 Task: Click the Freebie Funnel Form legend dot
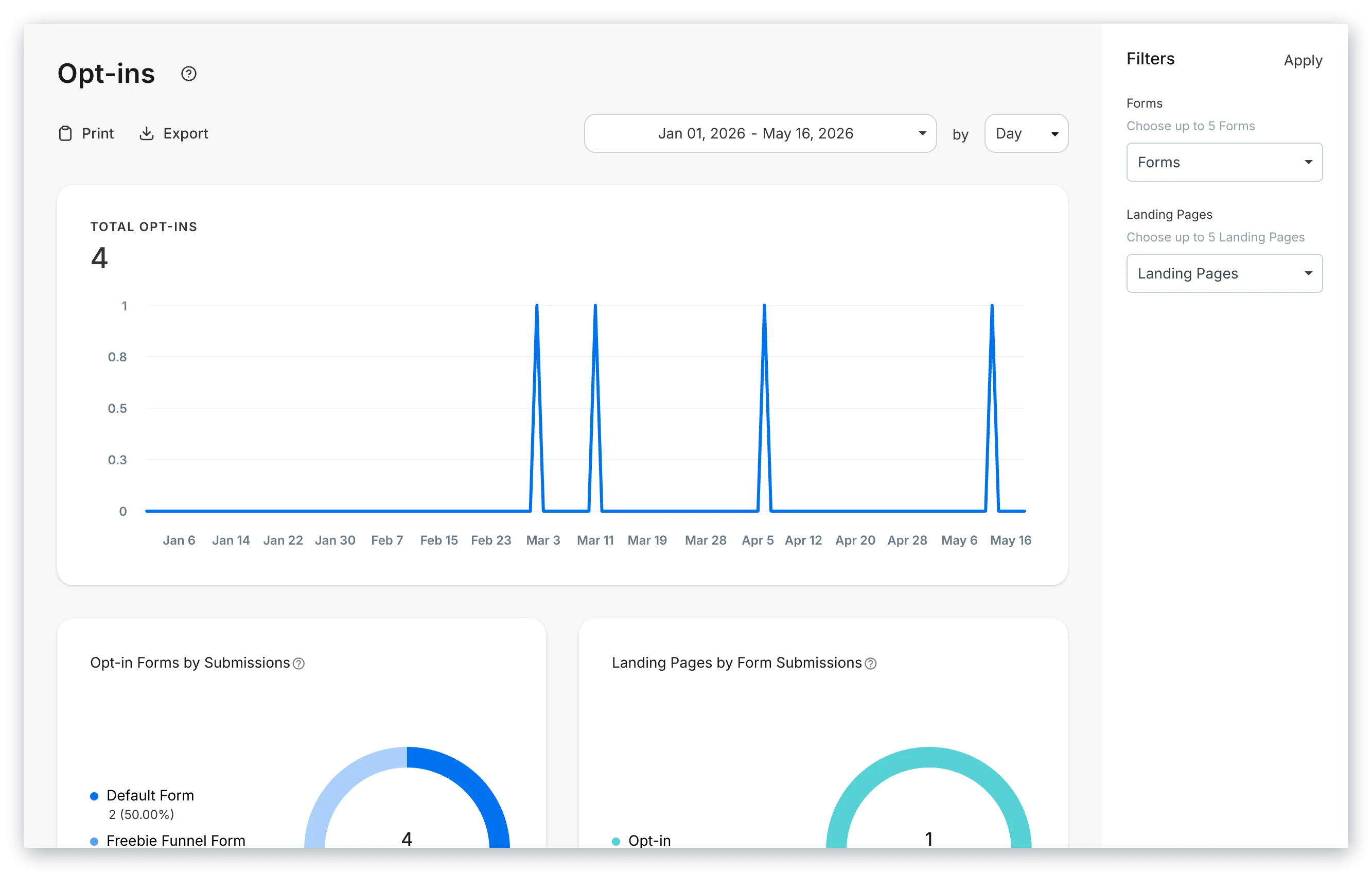95,841
